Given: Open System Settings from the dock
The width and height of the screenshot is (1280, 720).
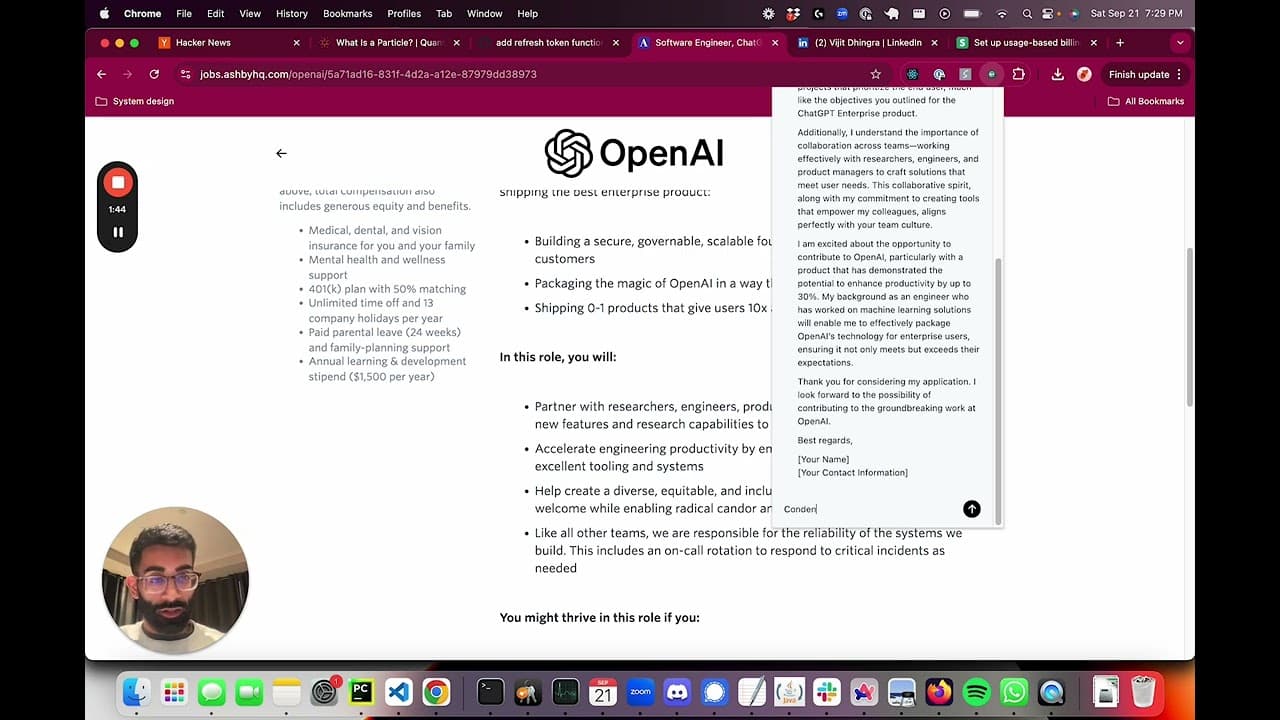Looking at the screenshot, I should tap(325, 692).
